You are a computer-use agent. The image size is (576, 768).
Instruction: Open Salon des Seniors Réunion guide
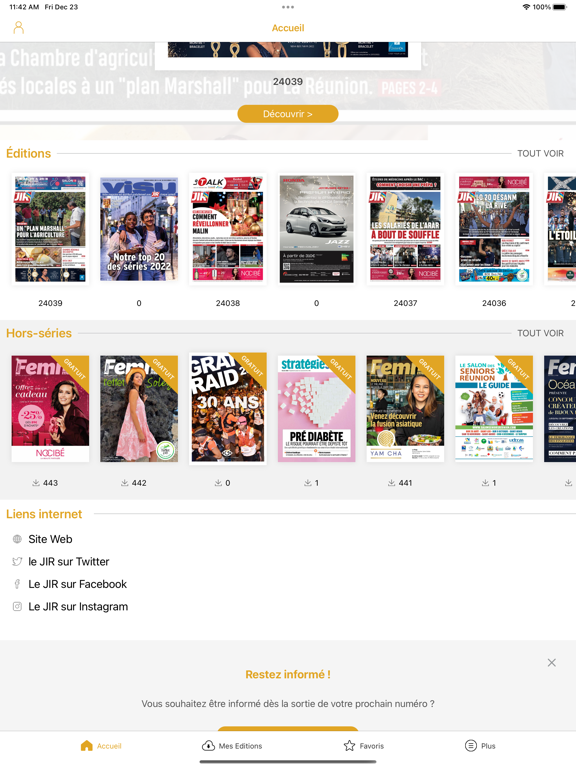click(494, 408)
